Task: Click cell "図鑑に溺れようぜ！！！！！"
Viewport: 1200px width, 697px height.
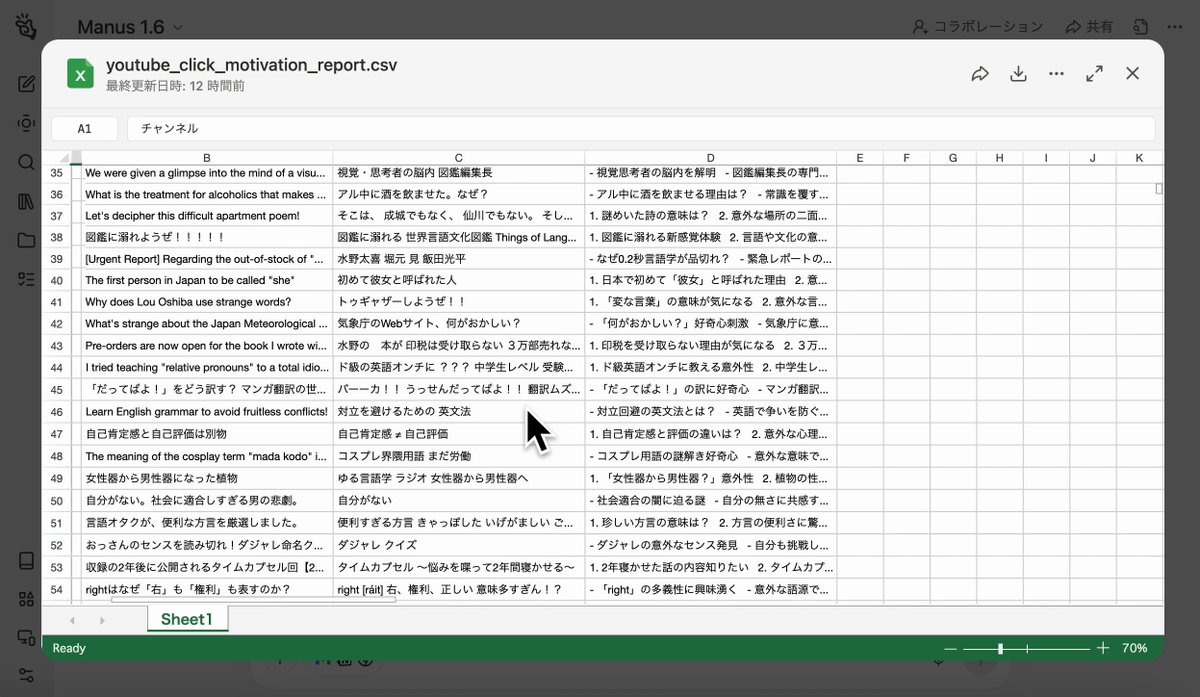Action: pyautogui.click(x=207, y=238)
